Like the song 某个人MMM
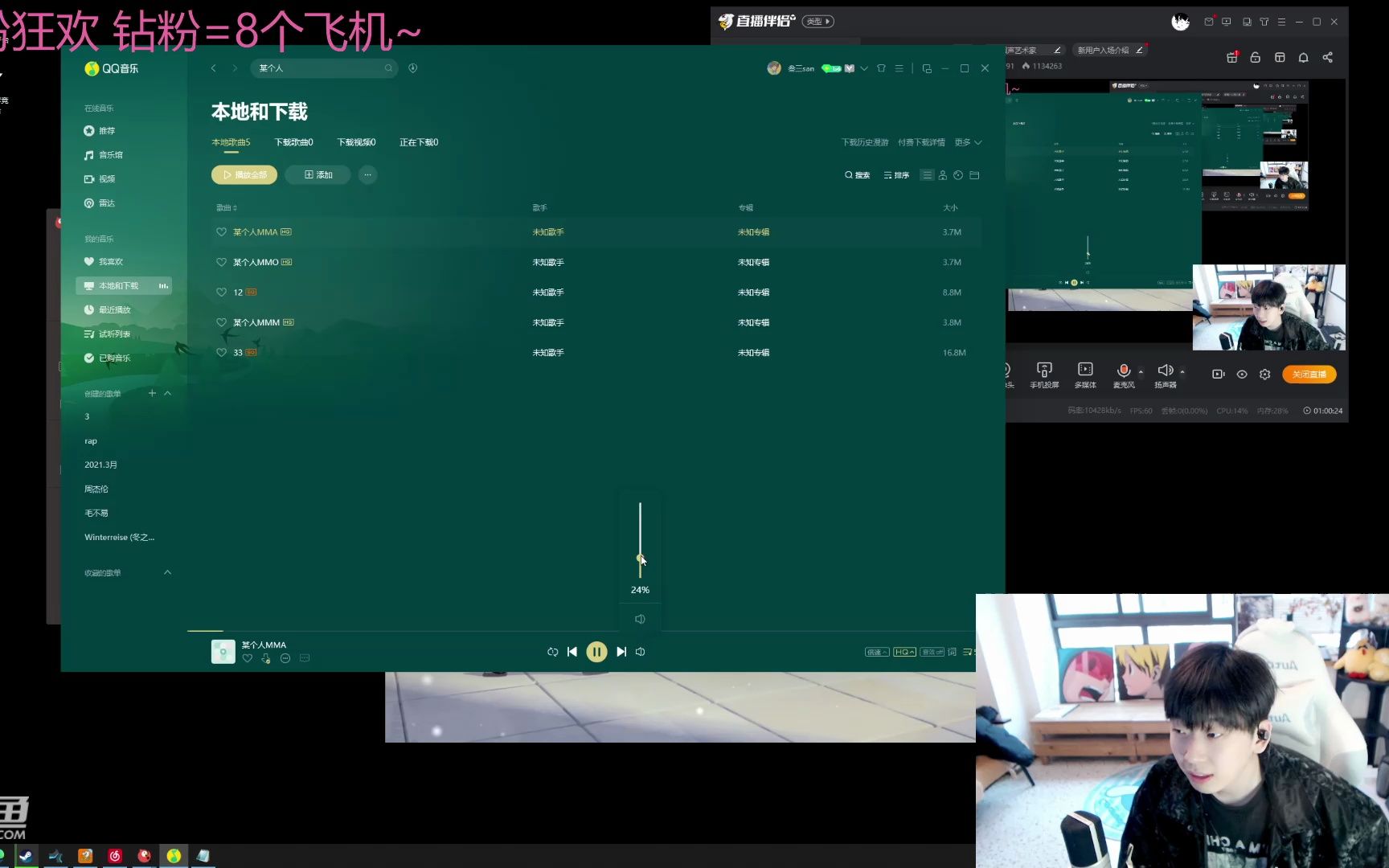Screen dimensions: 1389x868 221,322
